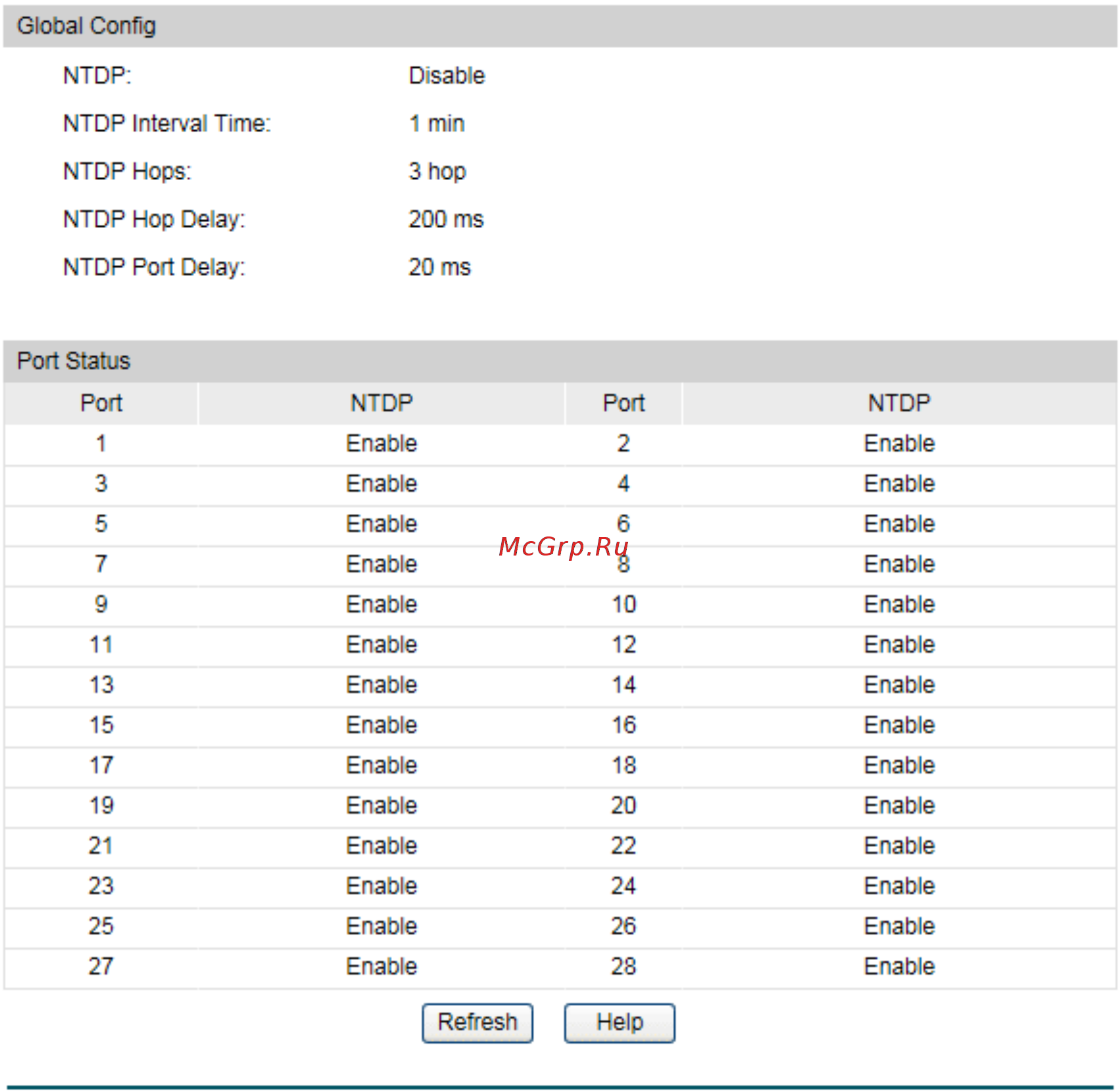Click the Enable status for port 5
This screenshot has width=1120, height=1092.
[x=381, y=524]
